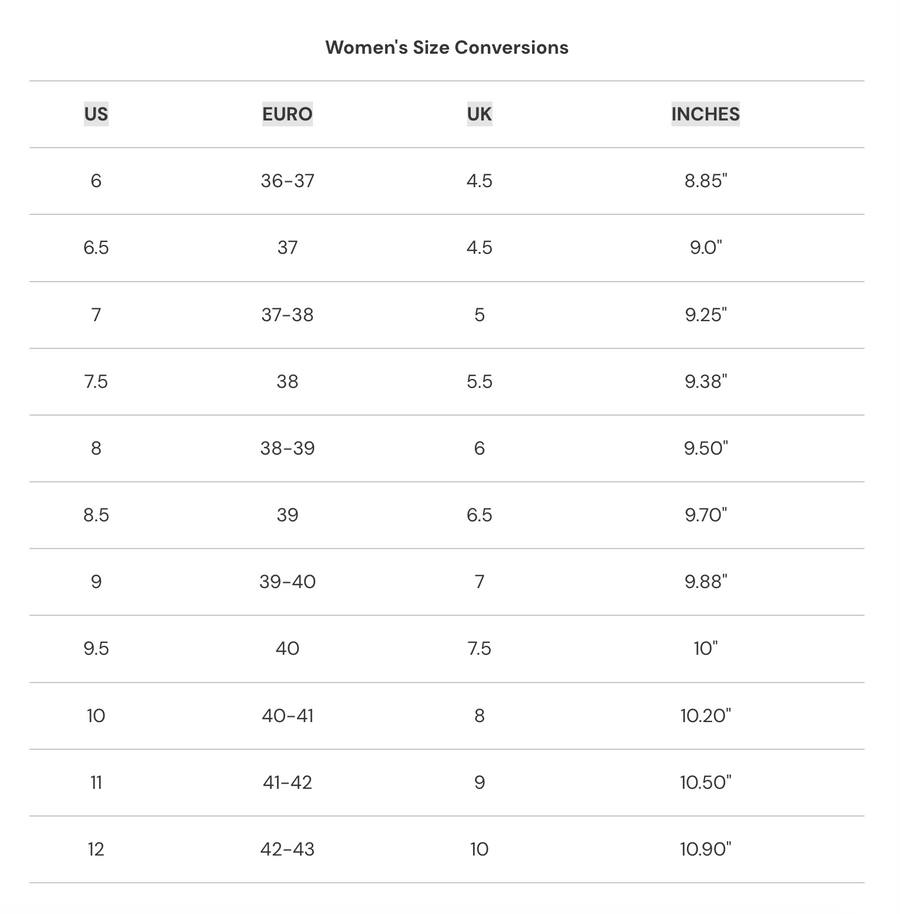Select the US size 9.5 cell
This screenshot has width=900, height=914.
pyautogui.click(x=96, y=648)
